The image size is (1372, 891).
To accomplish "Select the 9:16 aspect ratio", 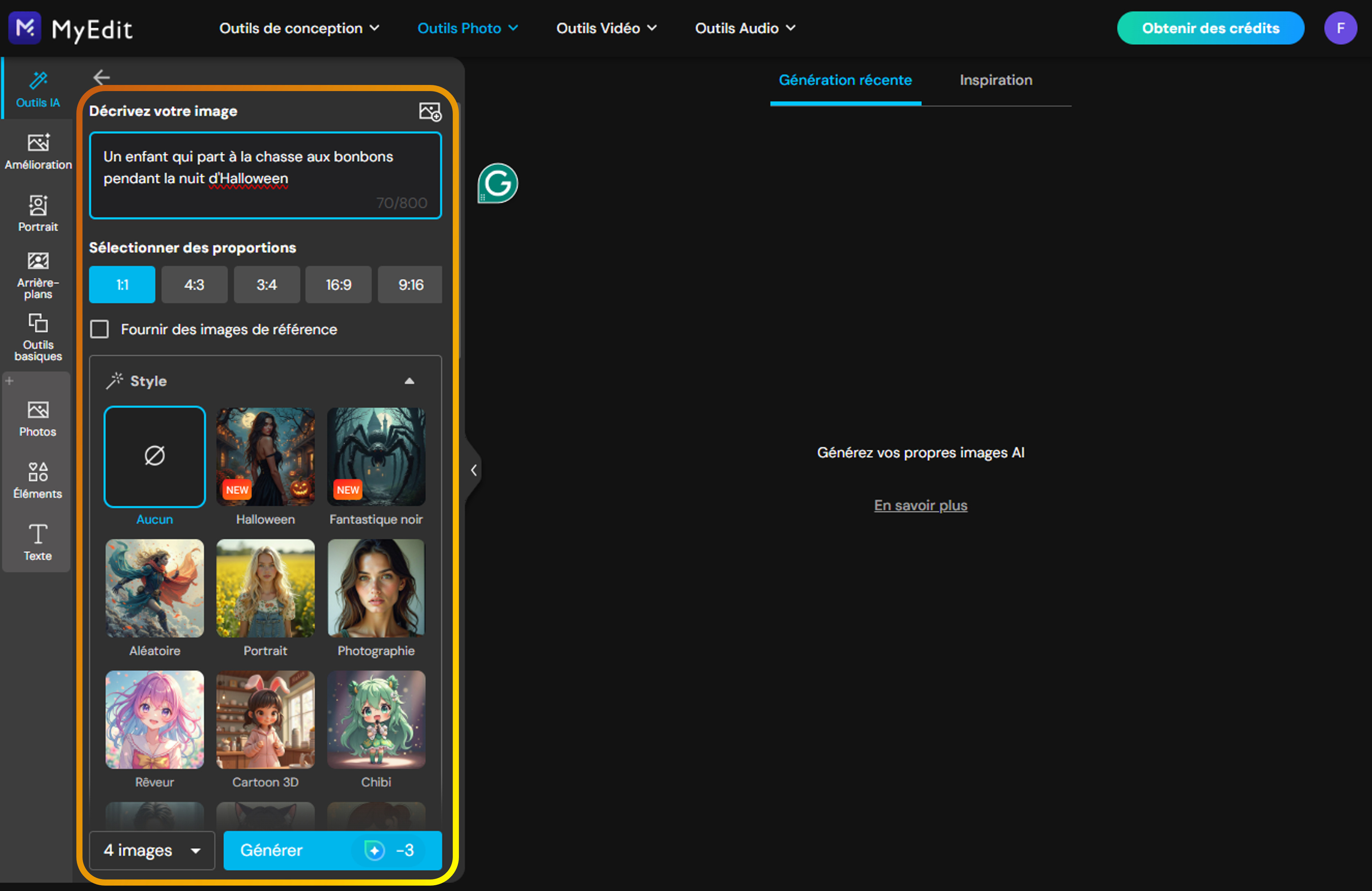I will (409, 284).
